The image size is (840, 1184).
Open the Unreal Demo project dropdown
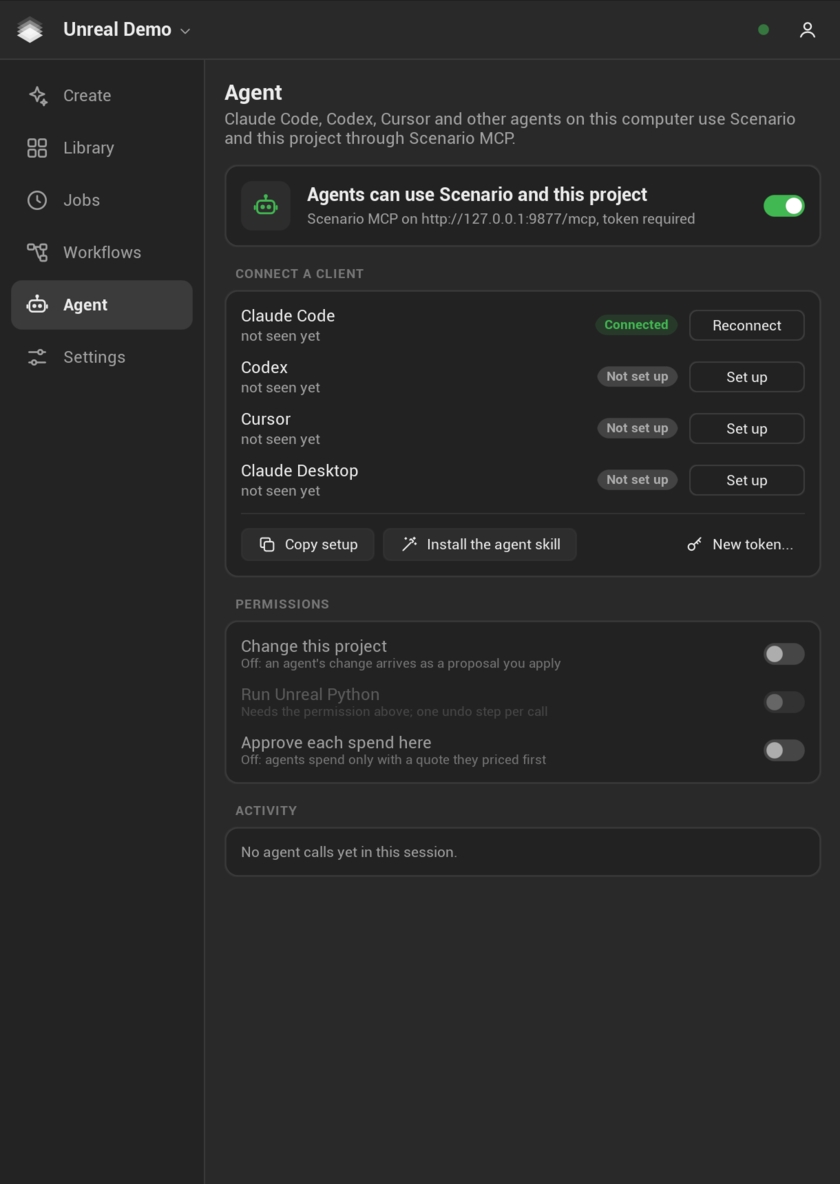coord(126,30)
